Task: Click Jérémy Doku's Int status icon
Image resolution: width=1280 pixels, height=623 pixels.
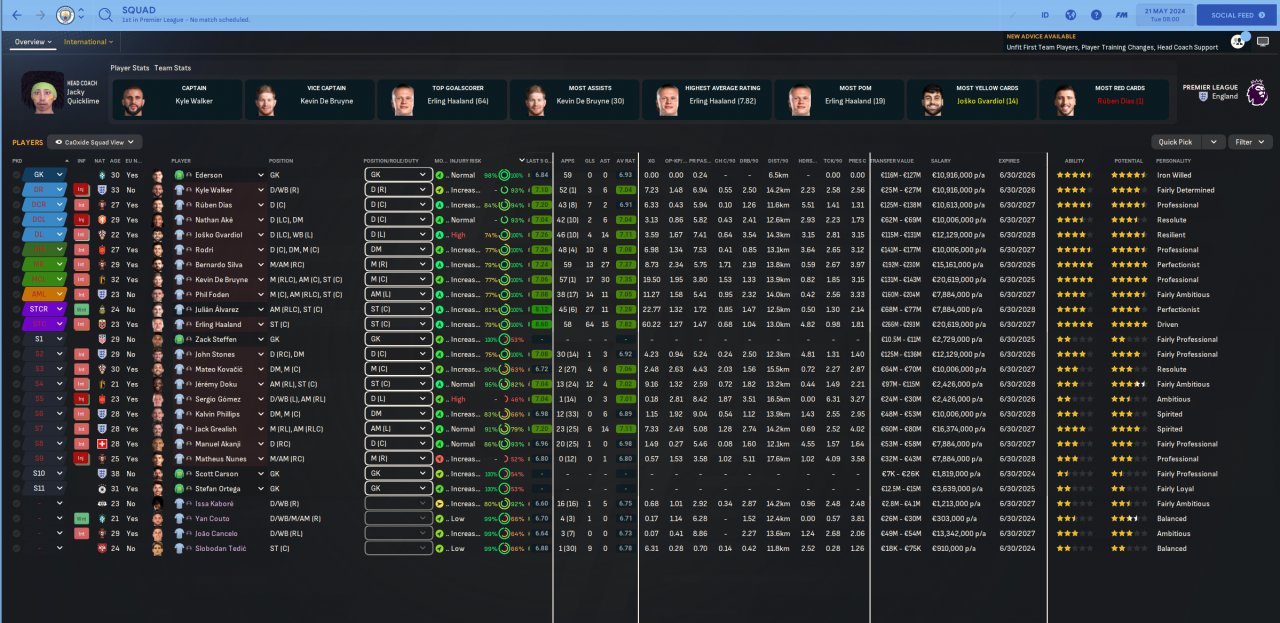Action: 82,384
